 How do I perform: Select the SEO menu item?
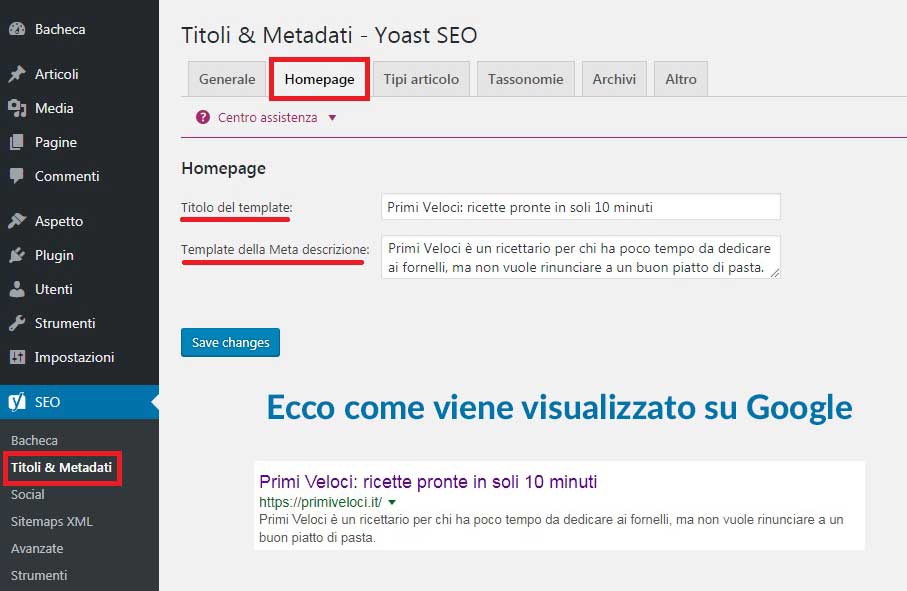pos(79,402)
